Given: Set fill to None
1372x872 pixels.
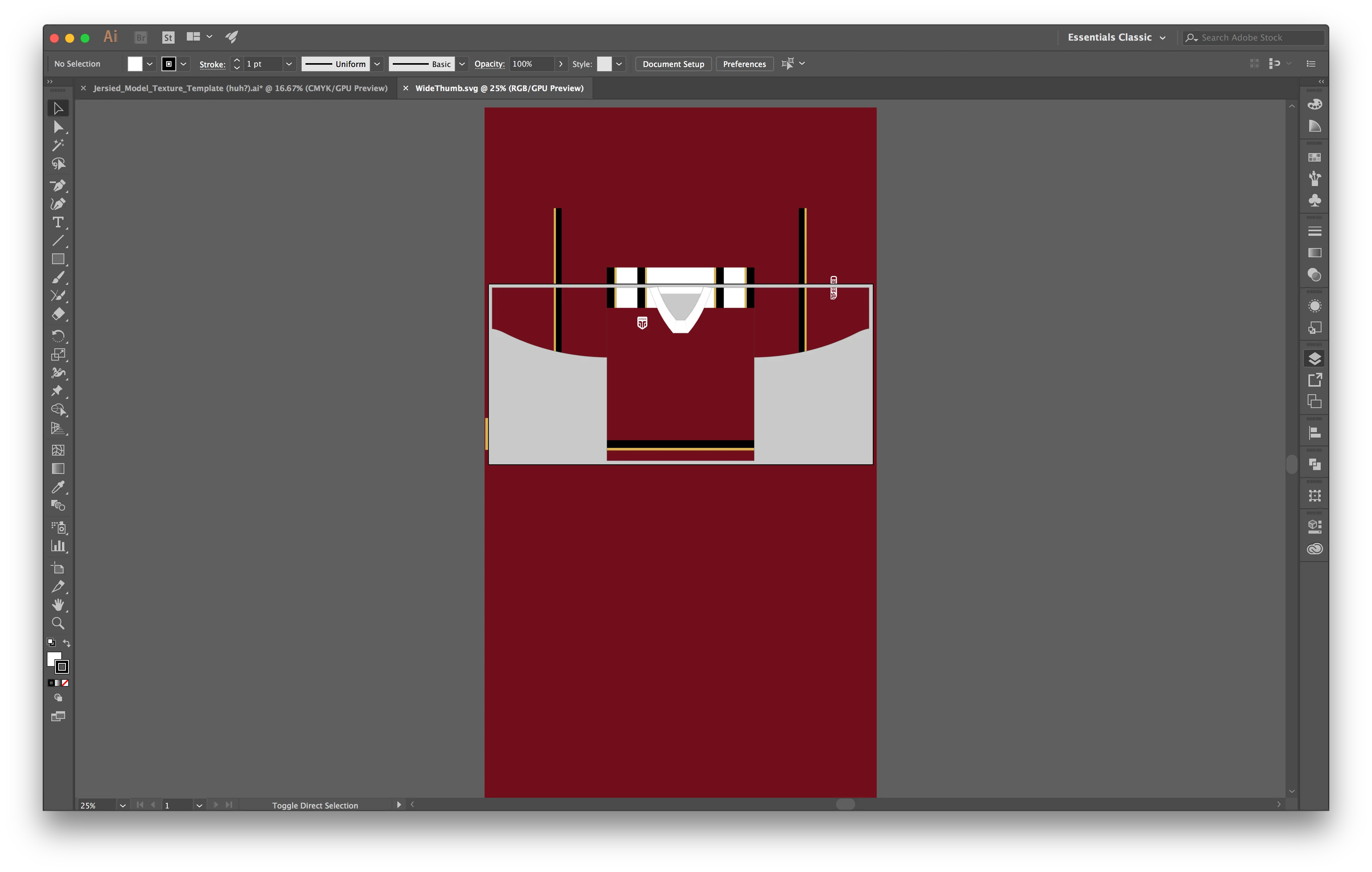Looking at the screenshot, I should [x=65, y=683].
